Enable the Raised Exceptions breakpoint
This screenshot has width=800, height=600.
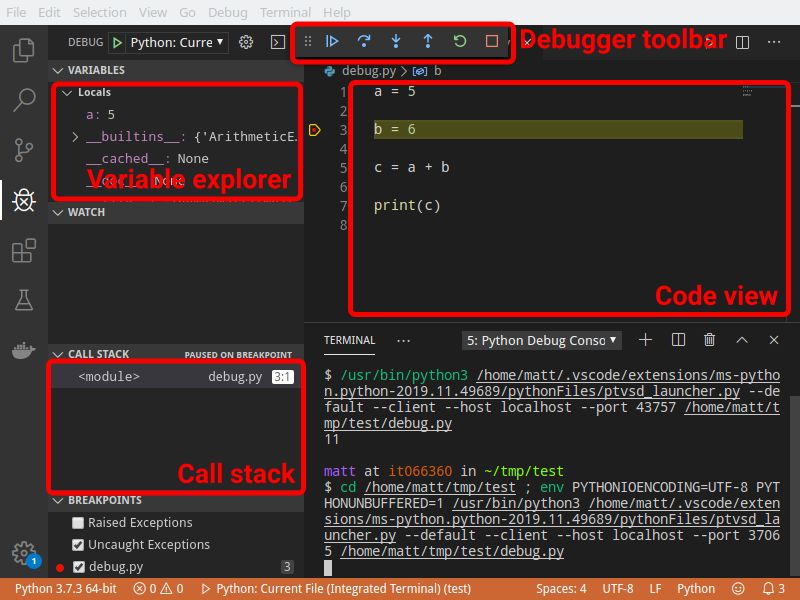click(76, 522)
